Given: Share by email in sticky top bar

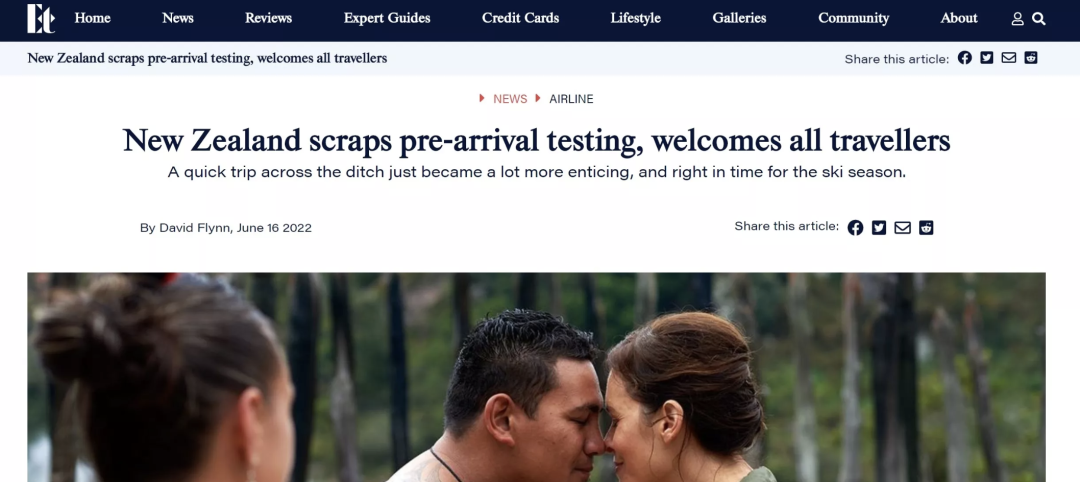Looking at the screenshot, I should point(1008,58).
